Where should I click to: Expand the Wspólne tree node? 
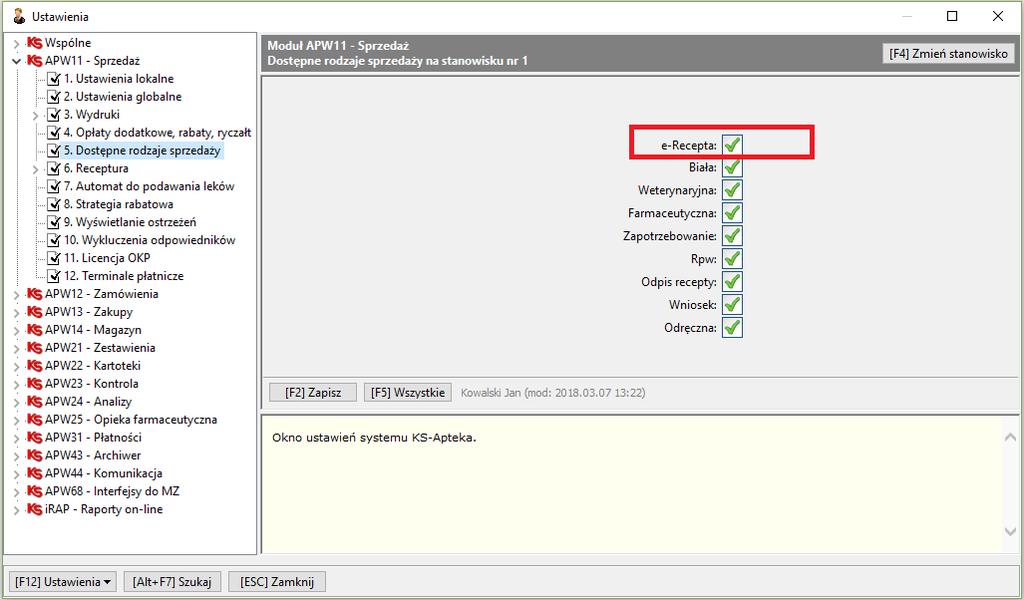coord(16,44)
